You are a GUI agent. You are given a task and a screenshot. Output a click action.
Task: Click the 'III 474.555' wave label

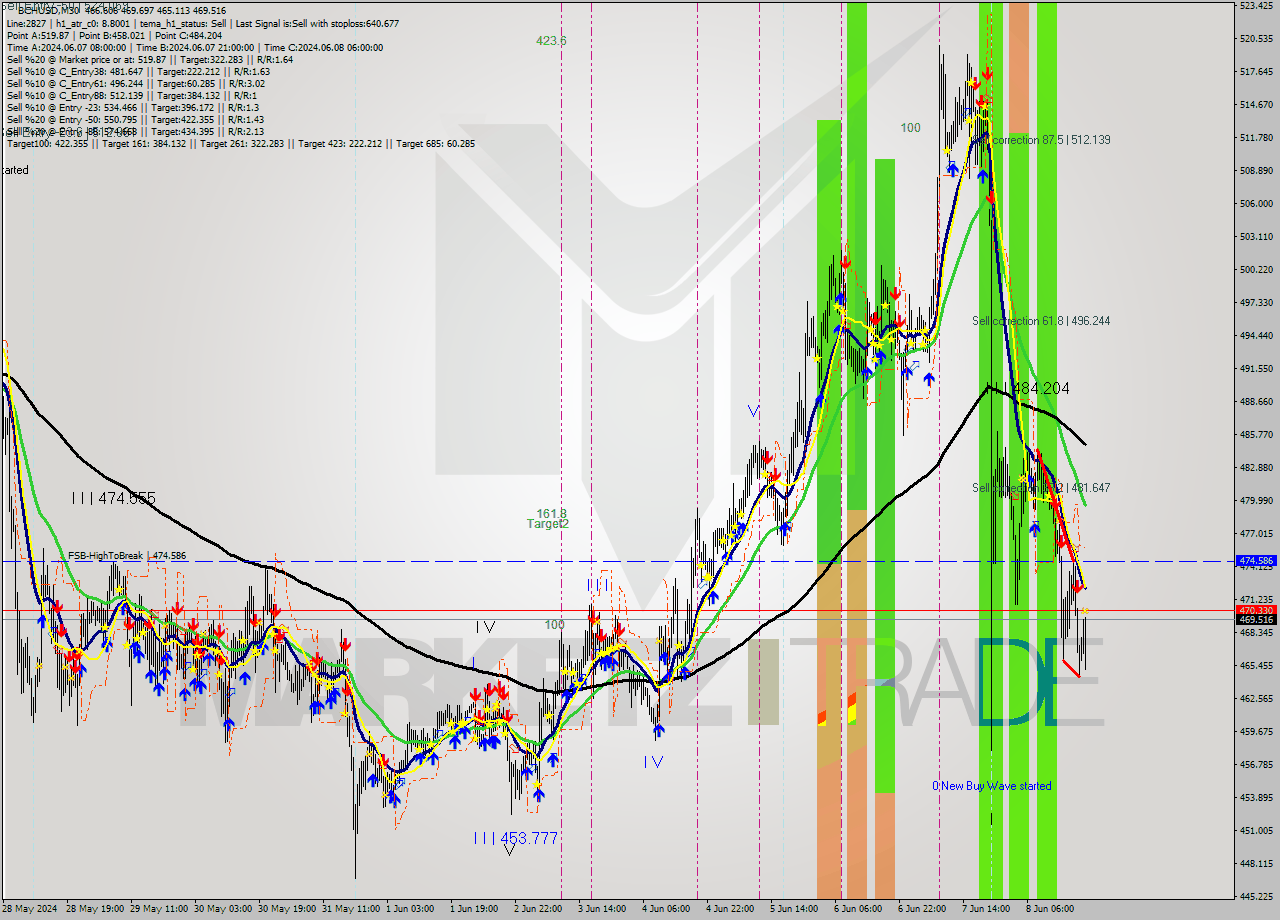point(113,498)
